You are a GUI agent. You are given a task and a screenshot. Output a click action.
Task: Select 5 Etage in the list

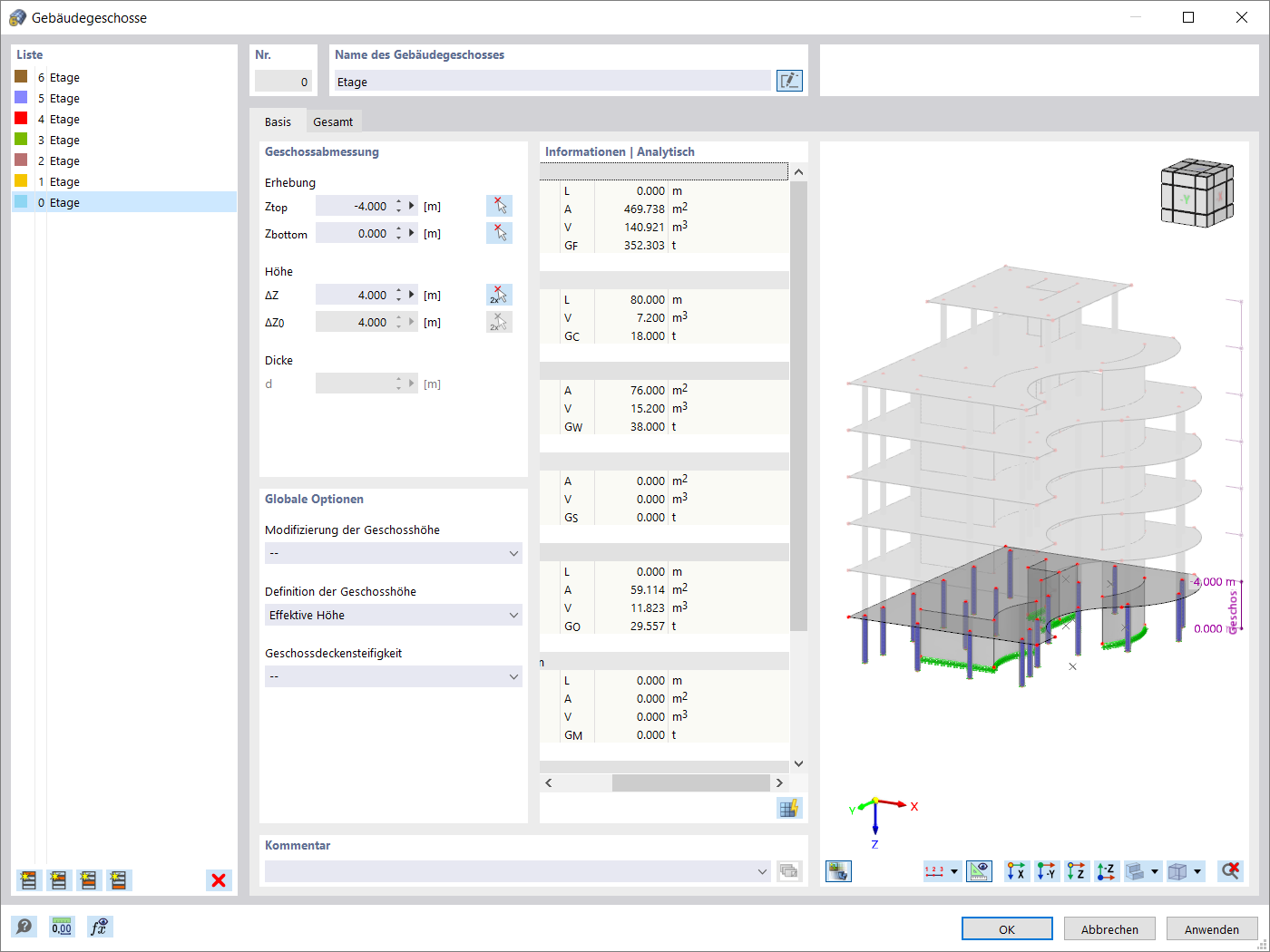coord(124,98)
